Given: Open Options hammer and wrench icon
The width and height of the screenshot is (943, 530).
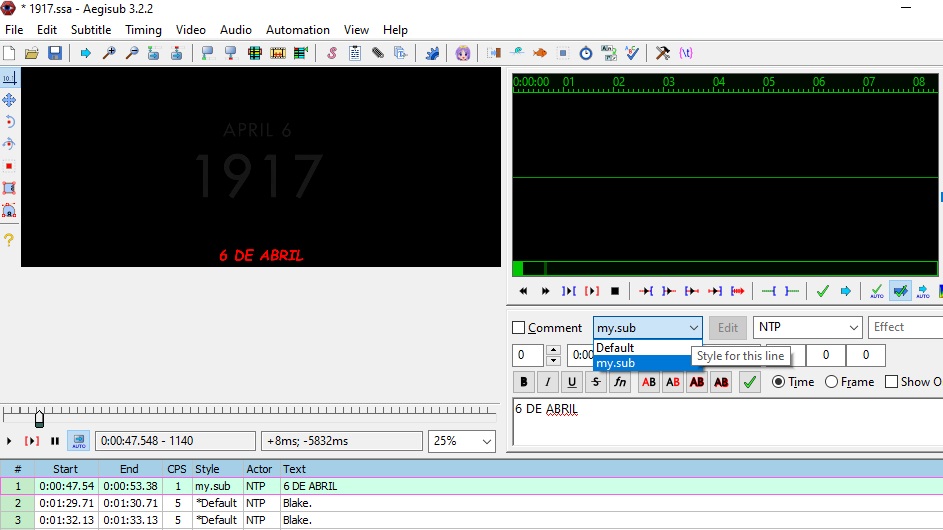Looking at the screenshot, I should point(663,53).
